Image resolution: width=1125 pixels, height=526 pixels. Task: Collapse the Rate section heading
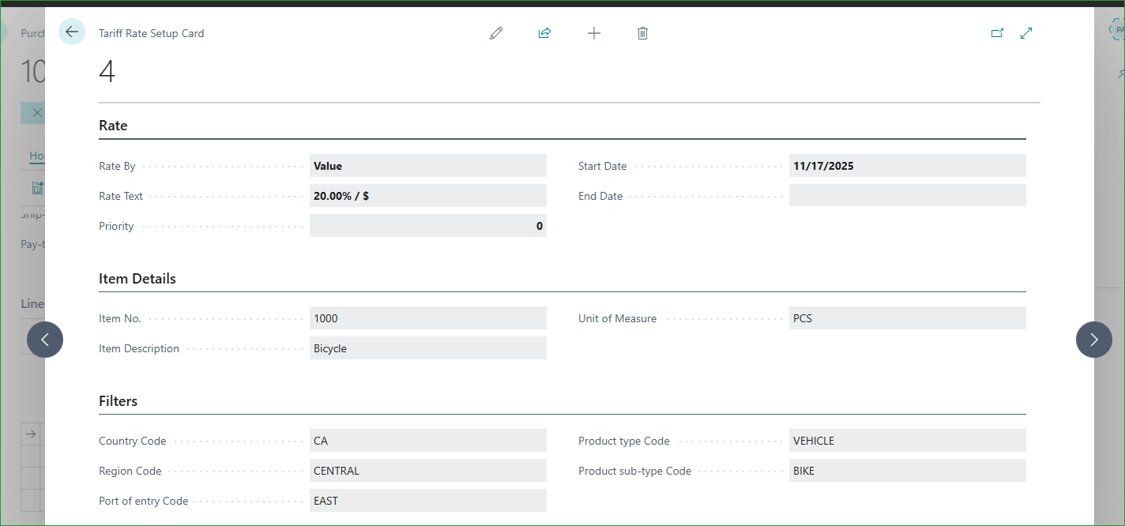[x=113, y=126]
